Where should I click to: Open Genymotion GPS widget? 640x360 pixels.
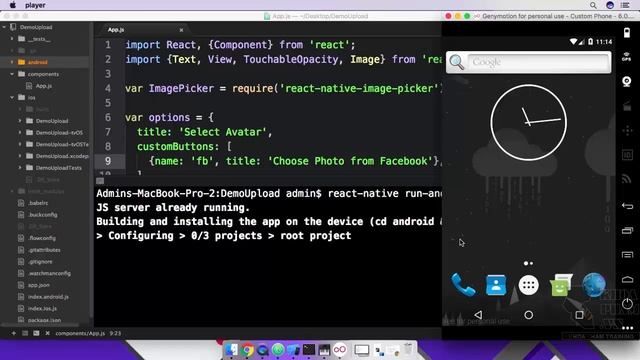627,57
